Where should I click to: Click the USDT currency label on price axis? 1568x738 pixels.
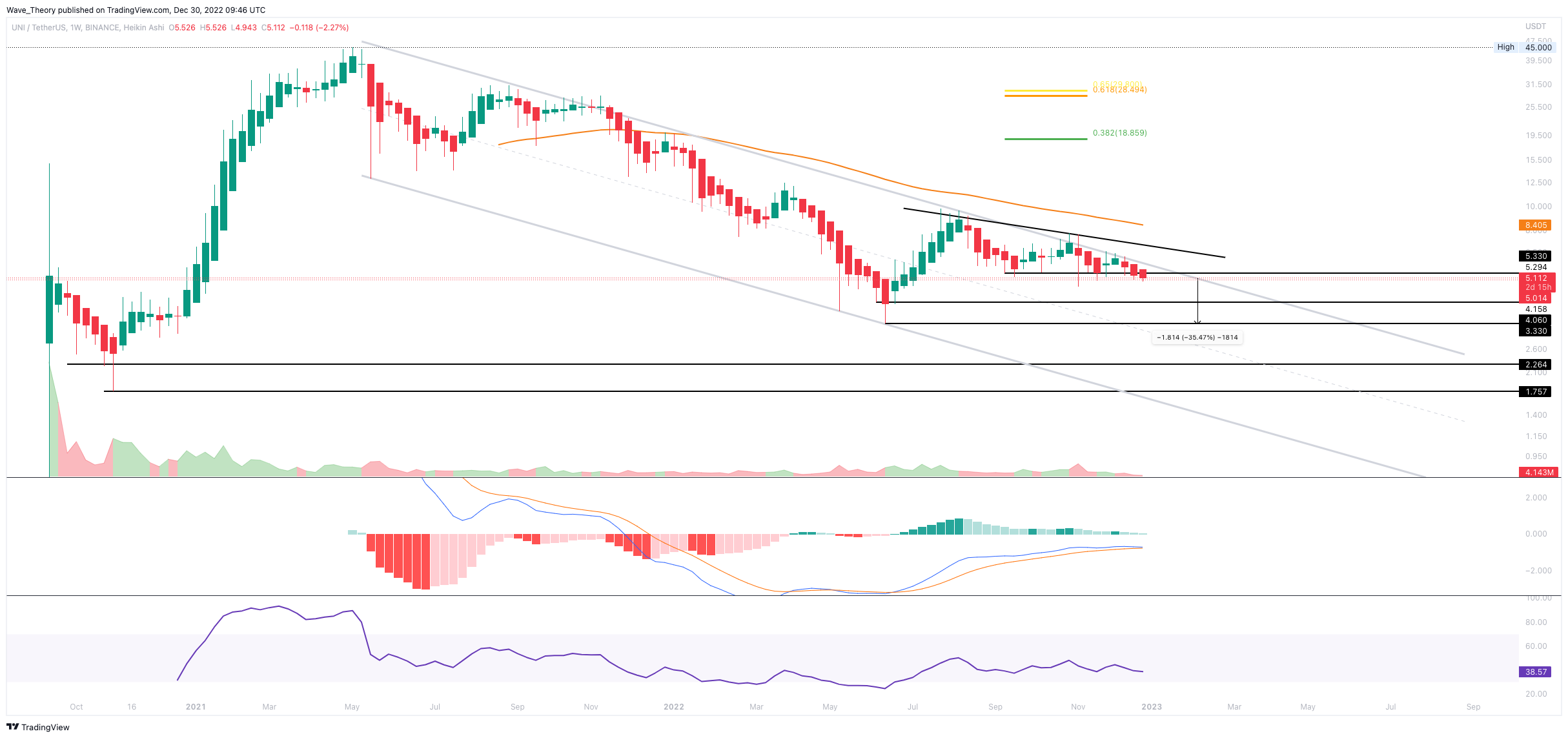pos(1535,26)
